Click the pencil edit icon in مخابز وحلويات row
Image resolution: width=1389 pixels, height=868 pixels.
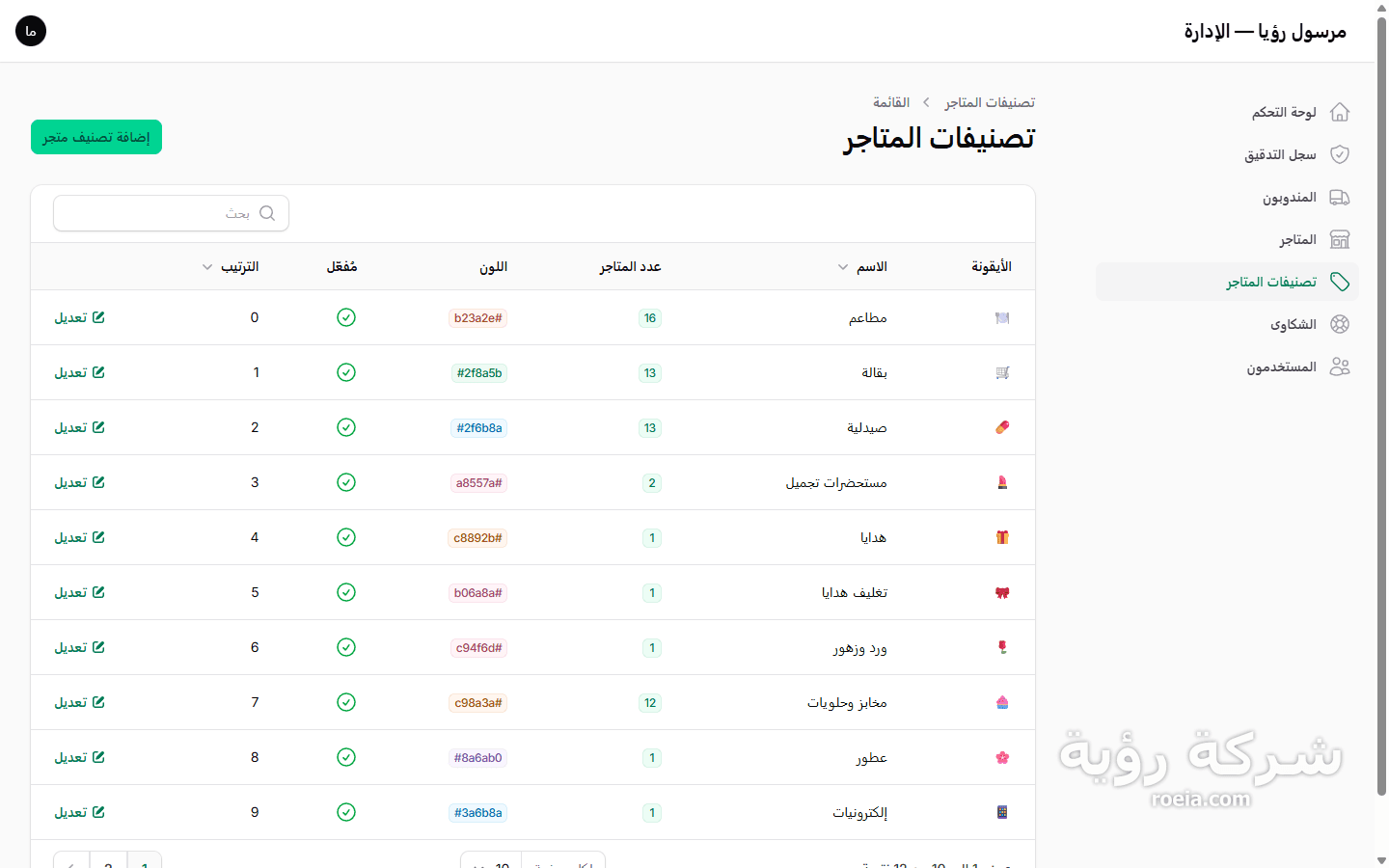click(x=98, y=702)
